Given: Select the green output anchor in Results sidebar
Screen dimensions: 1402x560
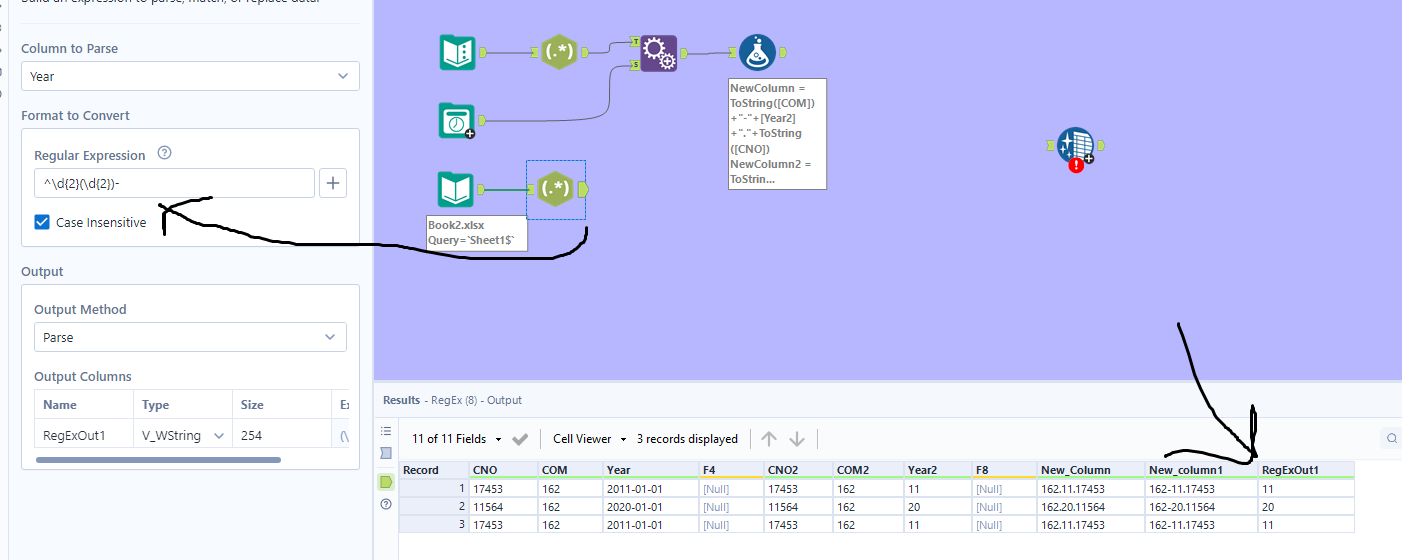Looking at the screenshot, I should 386,482.
